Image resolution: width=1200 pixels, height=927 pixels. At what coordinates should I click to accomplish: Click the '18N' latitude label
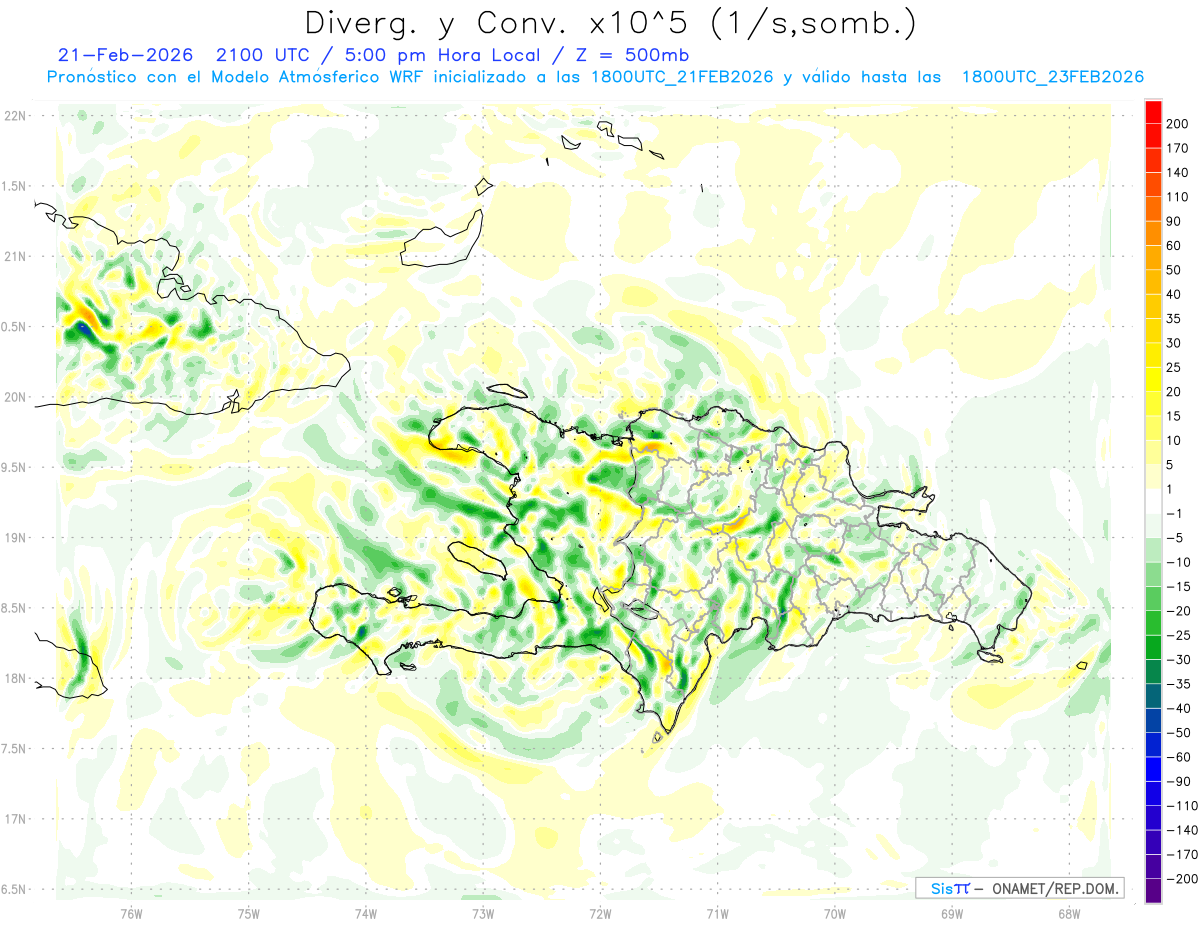tap(15, 678)
